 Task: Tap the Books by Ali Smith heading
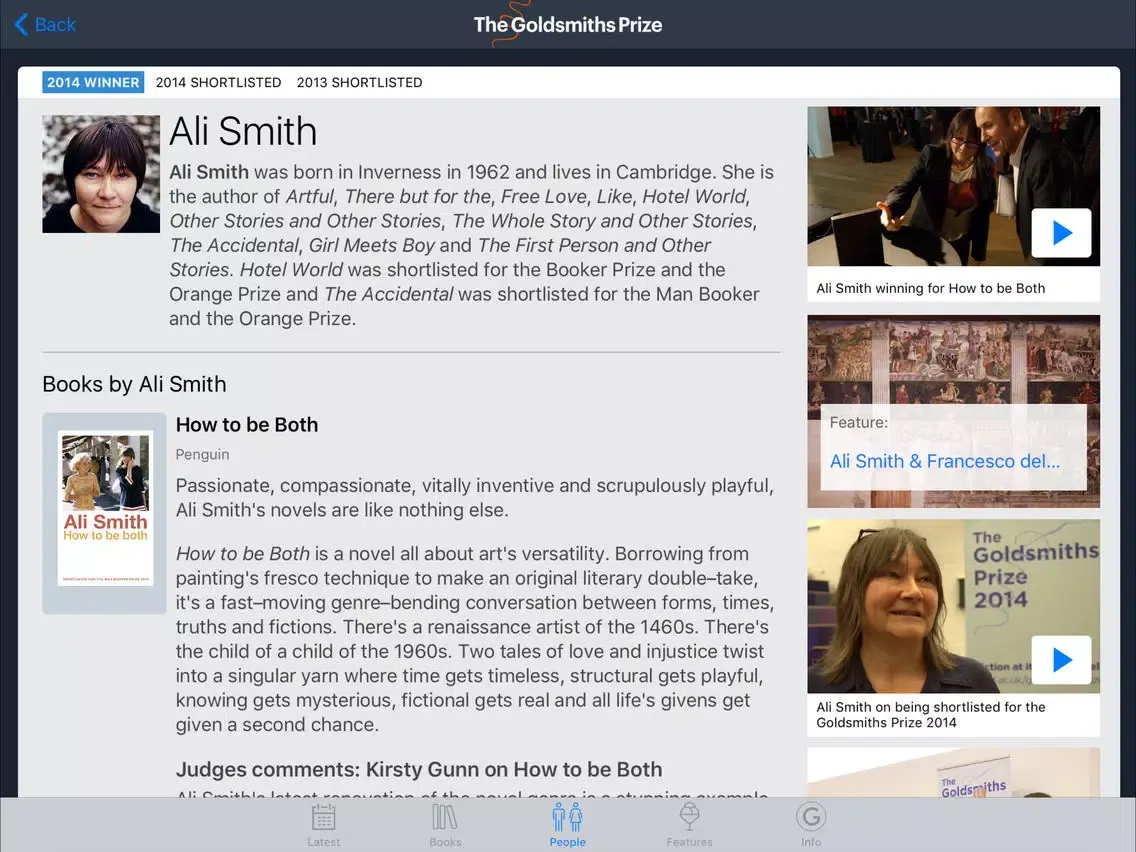(134, 384)
